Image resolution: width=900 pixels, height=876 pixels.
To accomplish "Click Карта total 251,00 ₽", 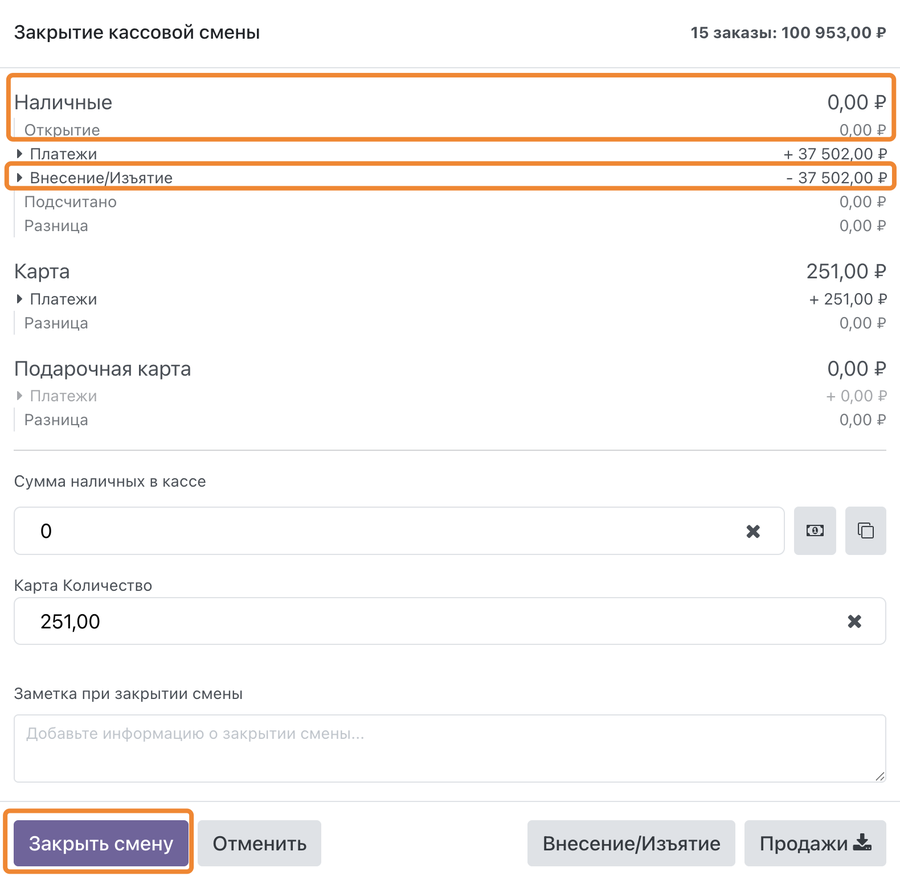I will 846,271.
